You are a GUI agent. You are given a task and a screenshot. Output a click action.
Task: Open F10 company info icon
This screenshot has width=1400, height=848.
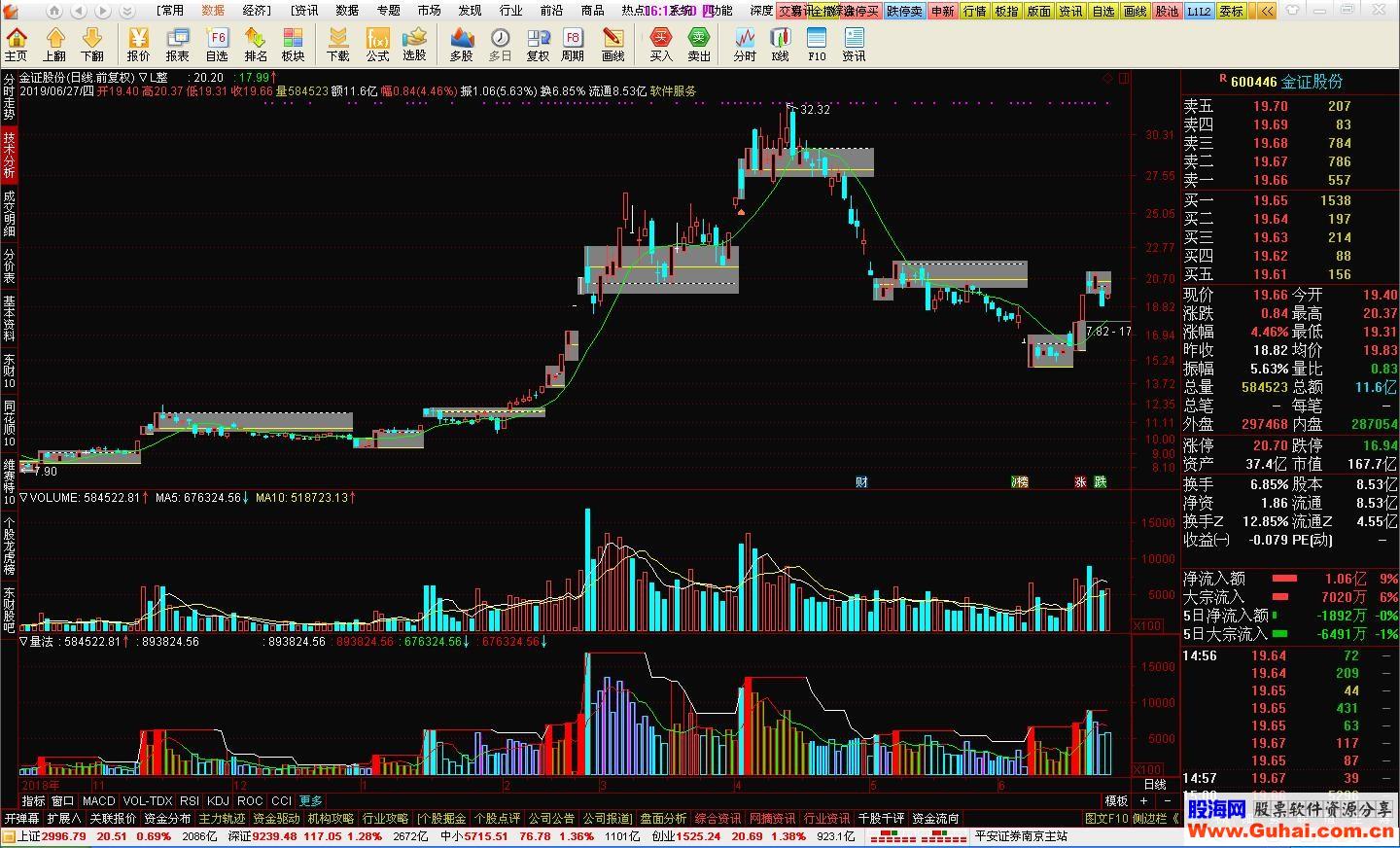tap(817, 44)
